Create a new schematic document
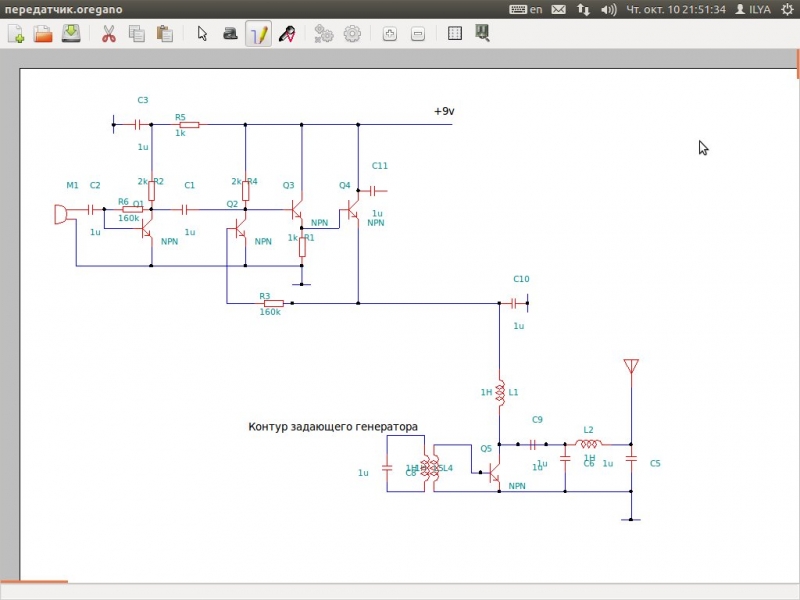This screenshot has width=800, height=600. [x=16, y=34]
